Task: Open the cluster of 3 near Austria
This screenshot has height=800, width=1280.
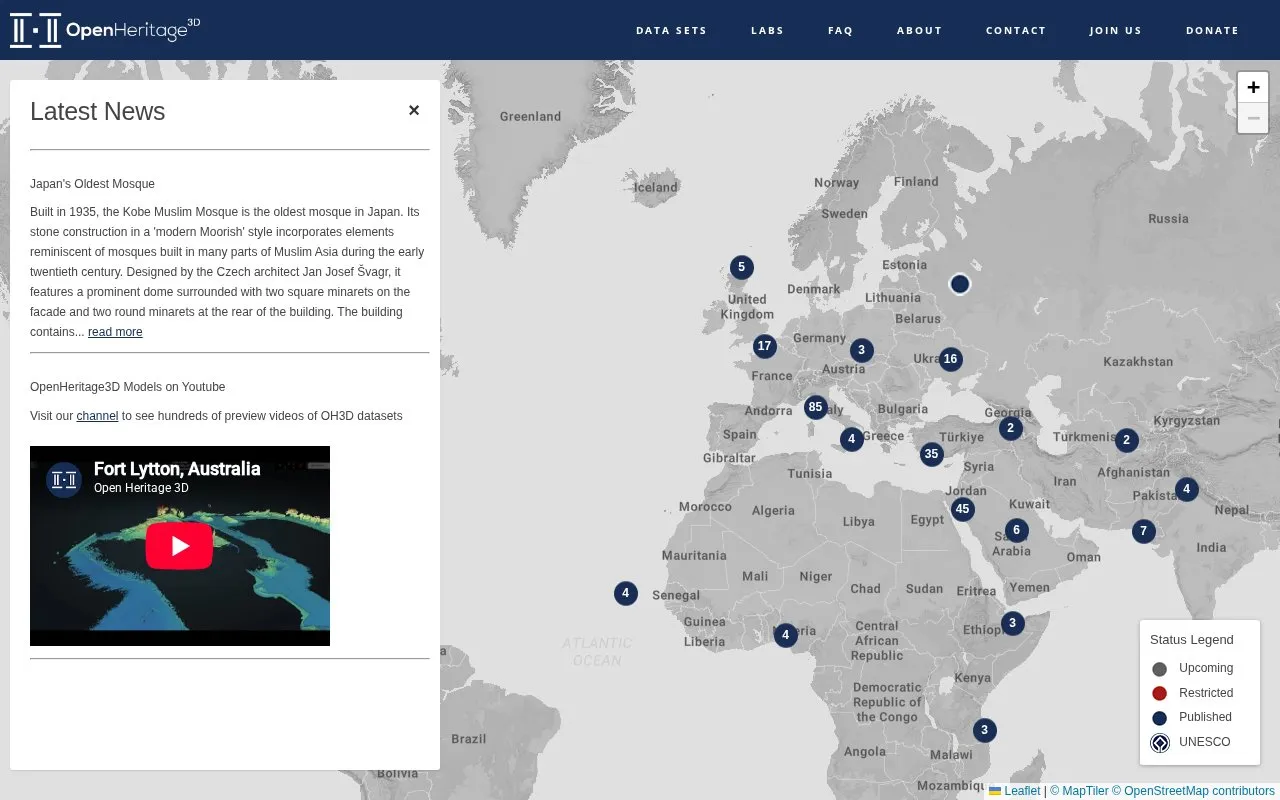Action: pyautogui.click(x=861, y=350)
